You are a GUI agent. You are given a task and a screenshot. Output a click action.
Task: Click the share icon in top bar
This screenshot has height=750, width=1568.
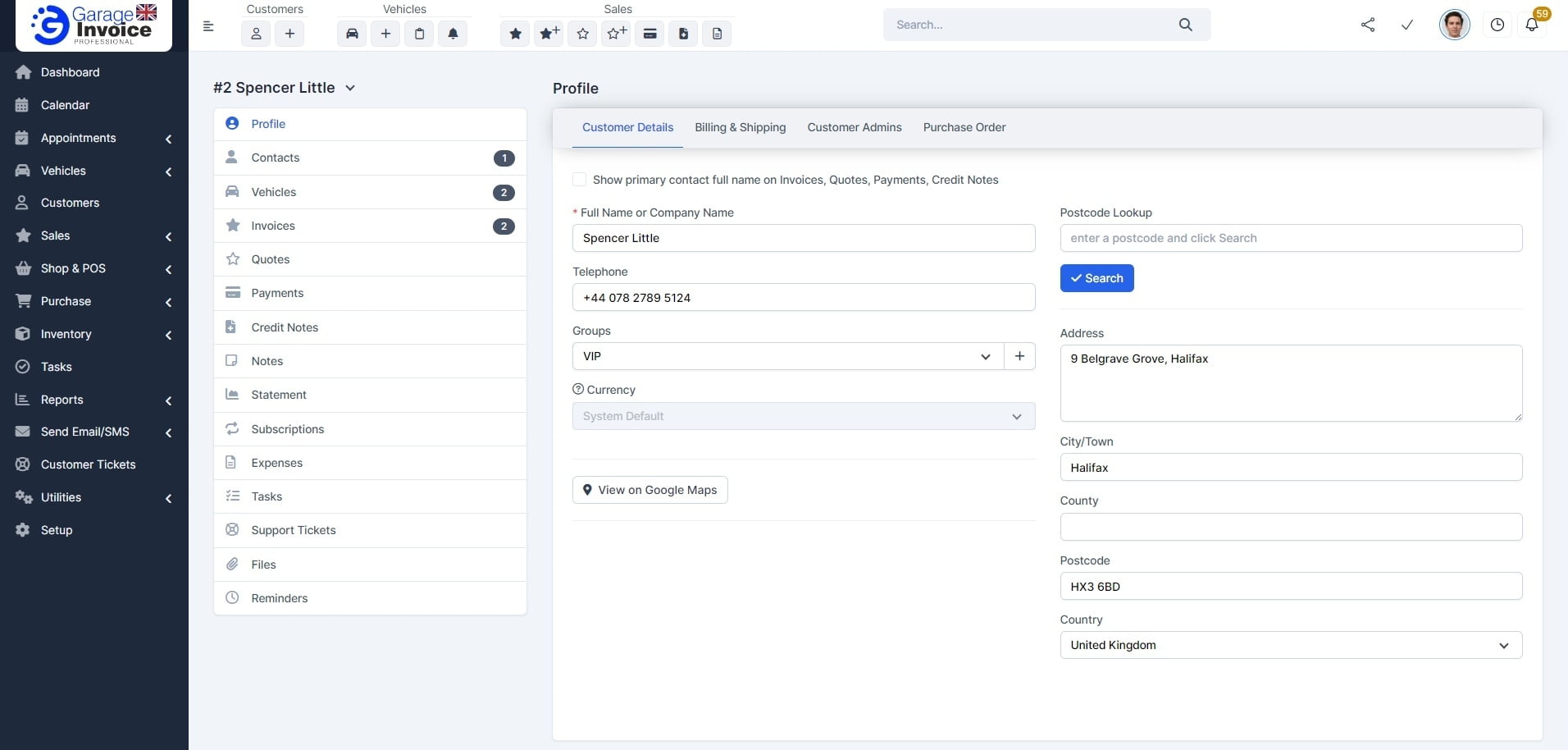pyautogui.click(x=1367, y=25)
